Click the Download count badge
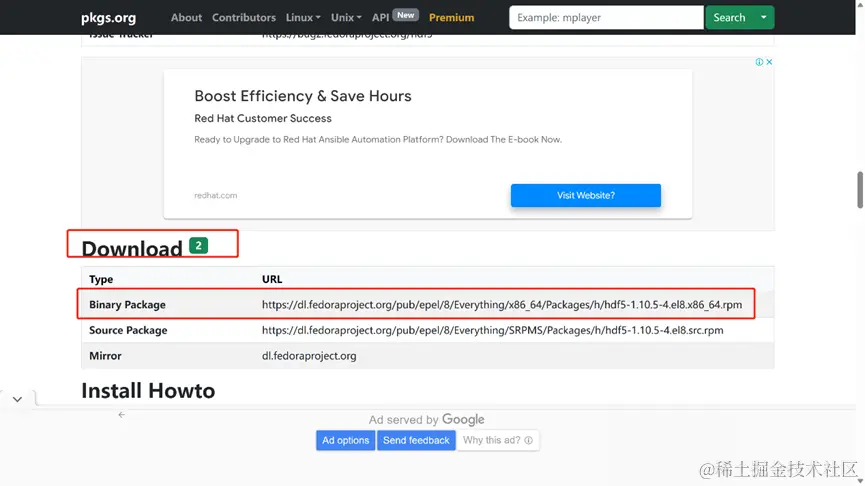The height and width of the screenshot is (486, 865). (x=198, y=245)
